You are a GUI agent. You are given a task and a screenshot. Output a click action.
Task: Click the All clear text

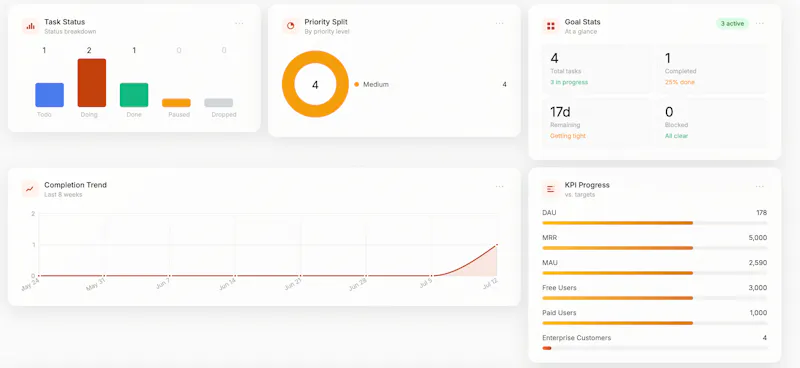[x=677, y=136]
